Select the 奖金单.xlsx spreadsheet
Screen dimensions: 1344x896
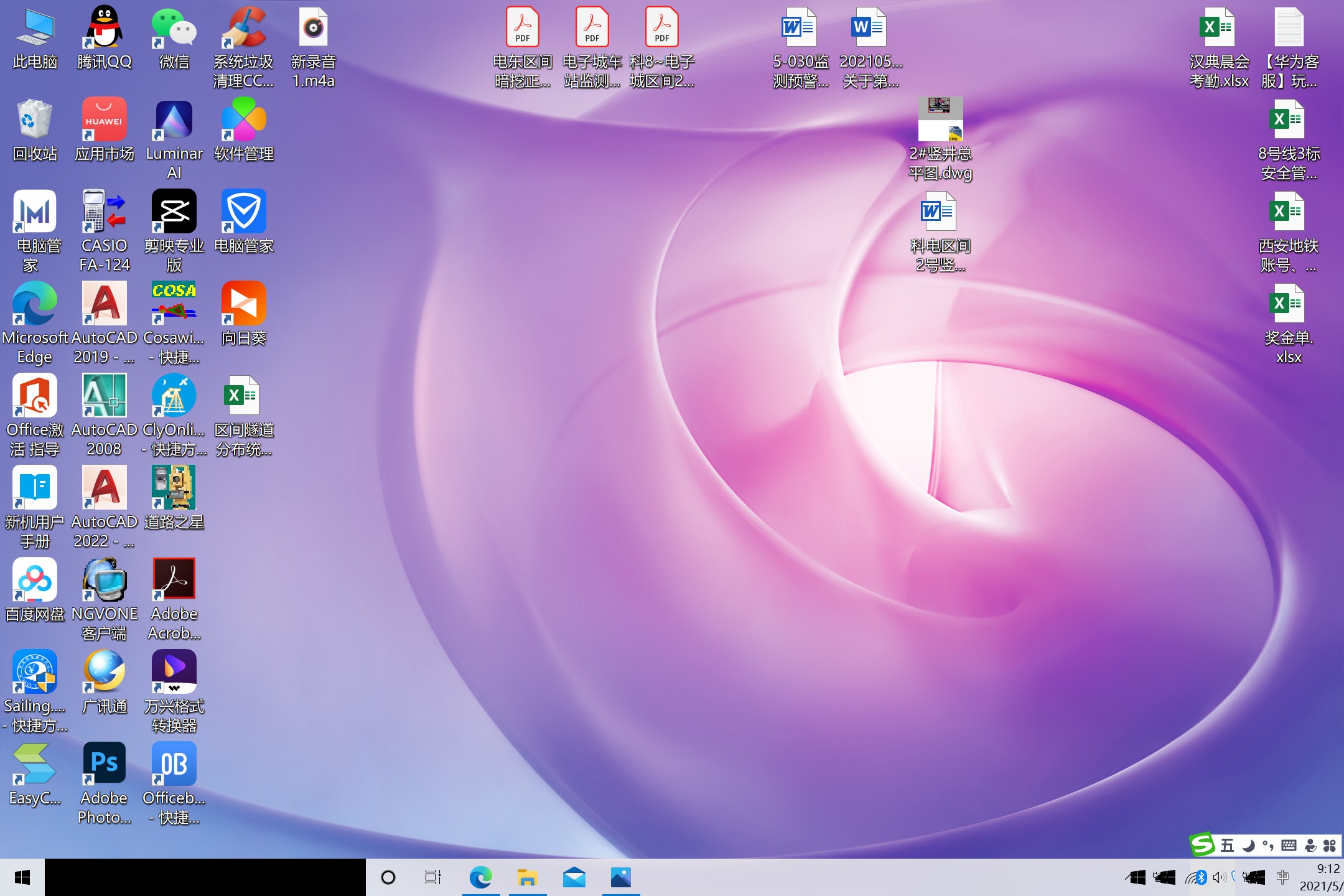pos(1289,324)
